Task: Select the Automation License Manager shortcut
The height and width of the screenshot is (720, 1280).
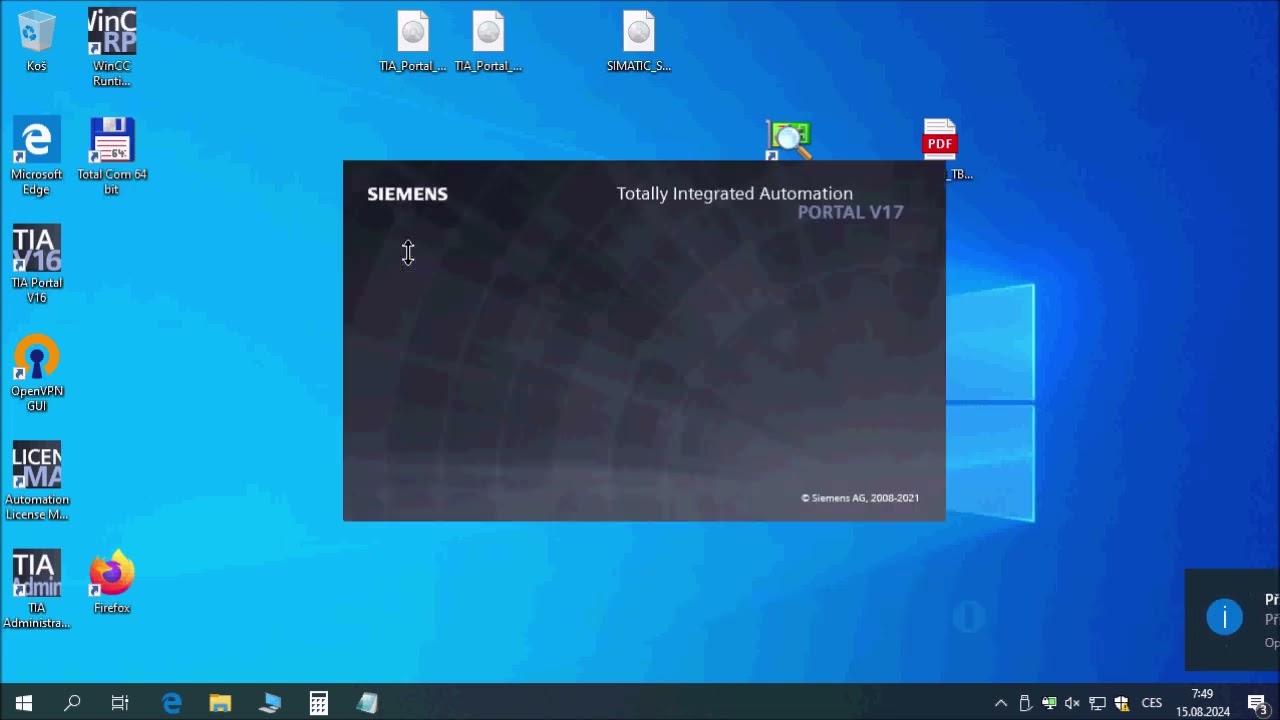Action: click(37, 481)
